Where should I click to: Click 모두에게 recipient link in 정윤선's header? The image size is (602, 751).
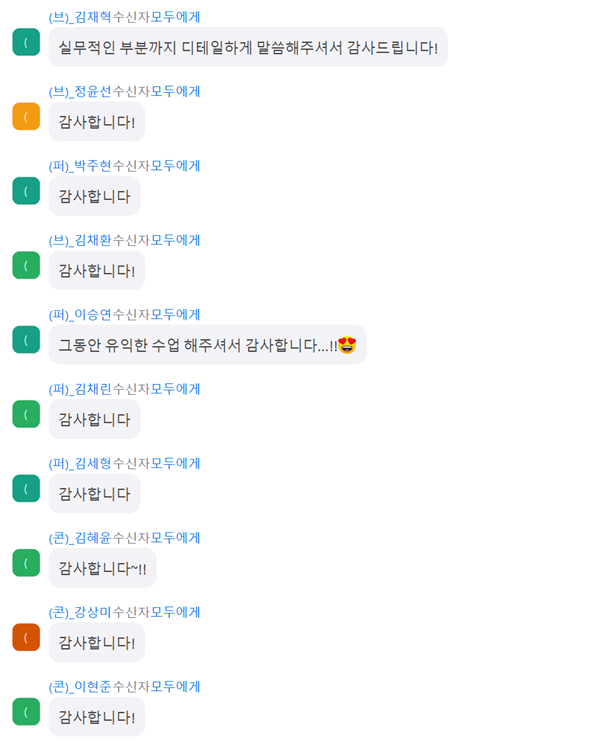click(x=176, y=91)
